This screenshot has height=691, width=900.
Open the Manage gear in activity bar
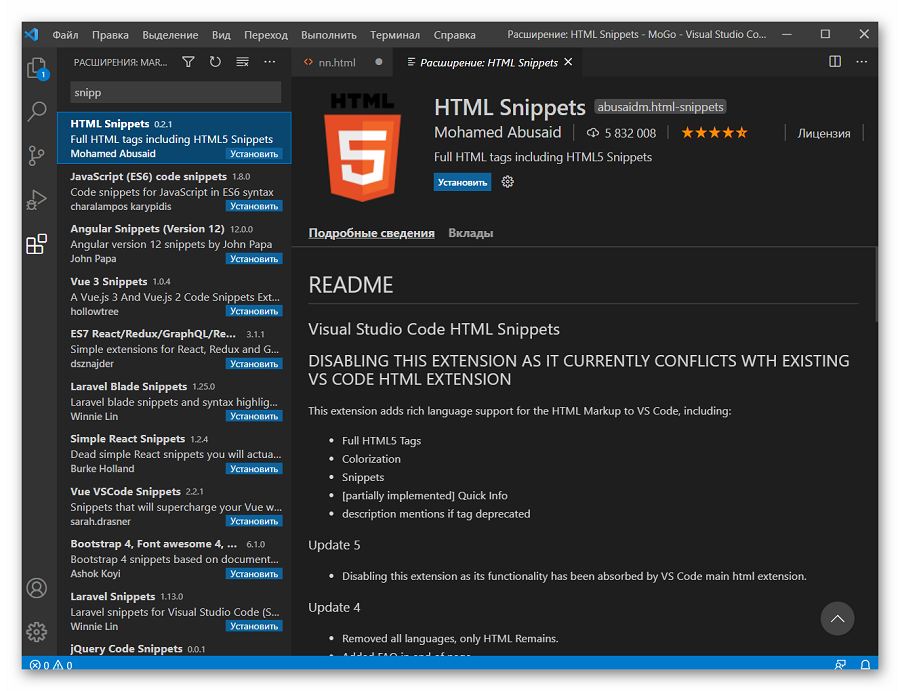coord(37,632)
